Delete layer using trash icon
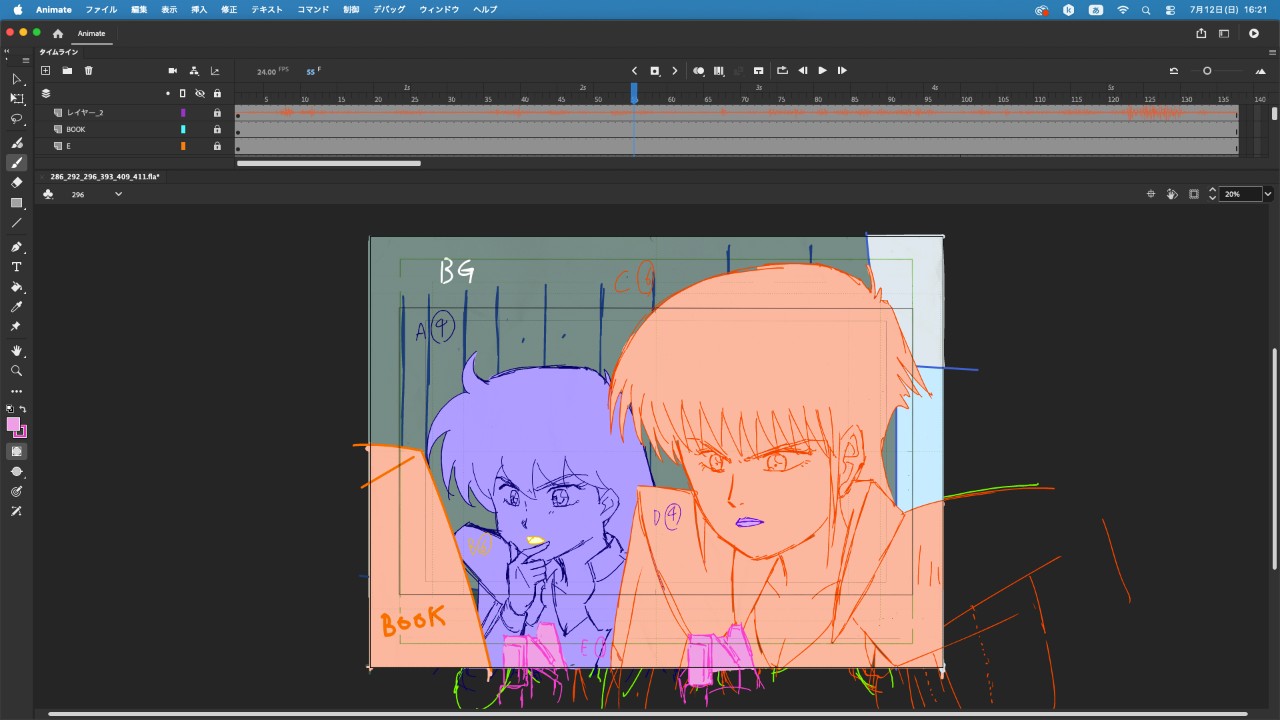The width and height of the screenshot is (1280, 720). pyautogui.click(x=88, y=71)
